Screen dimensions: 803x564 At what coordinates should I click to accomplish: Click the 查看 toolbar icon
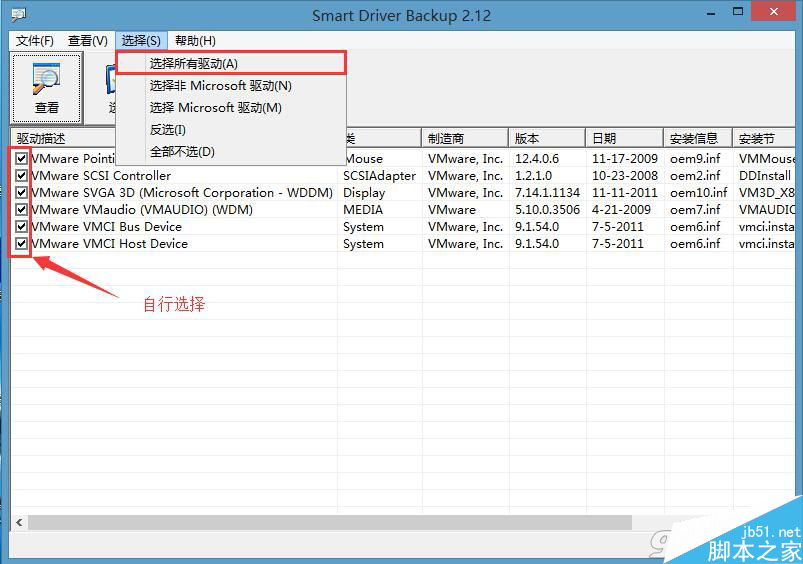click(x=46, y=87)
